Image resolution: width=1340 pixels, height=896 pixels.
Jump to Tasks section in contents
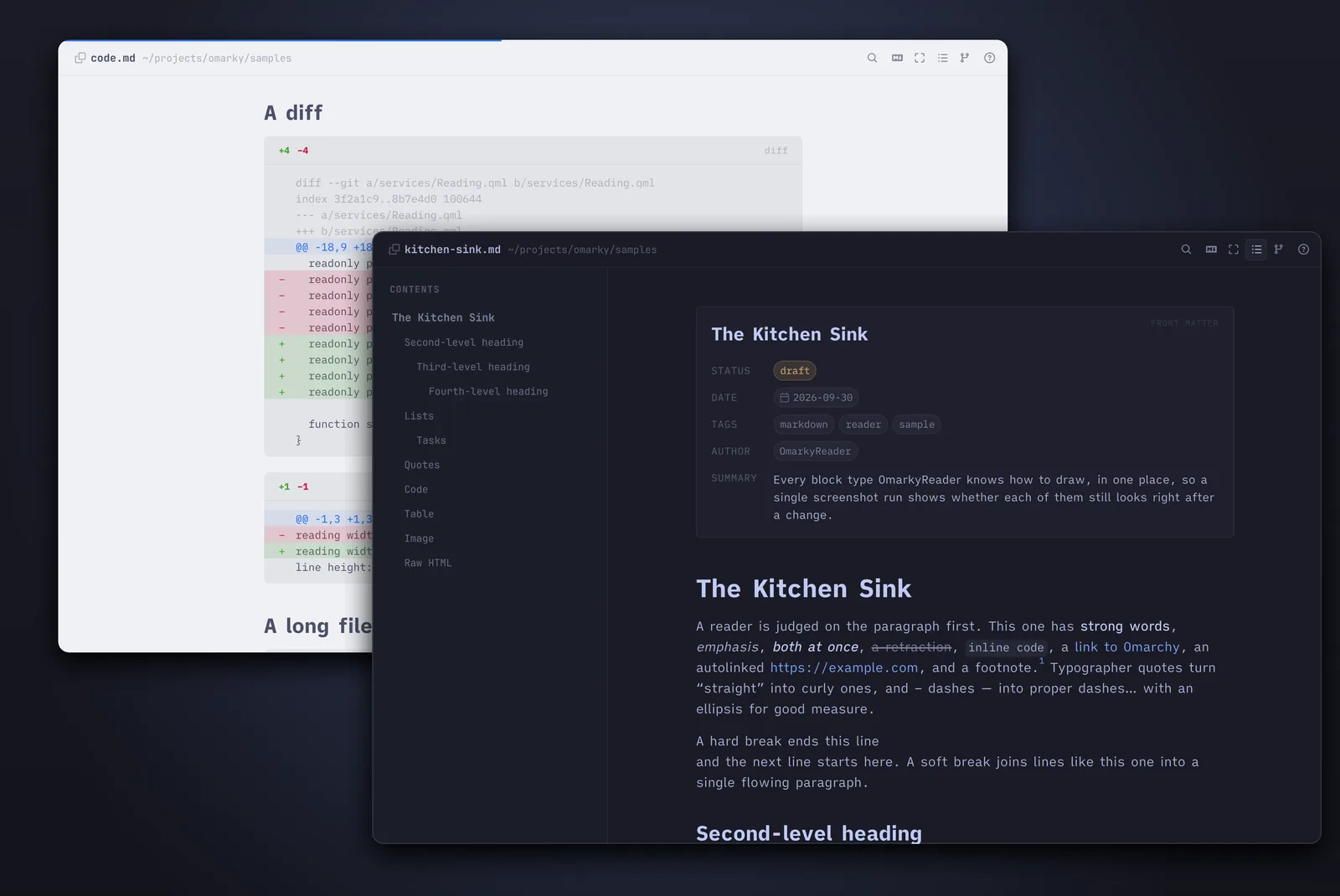(x=431, y=440)
